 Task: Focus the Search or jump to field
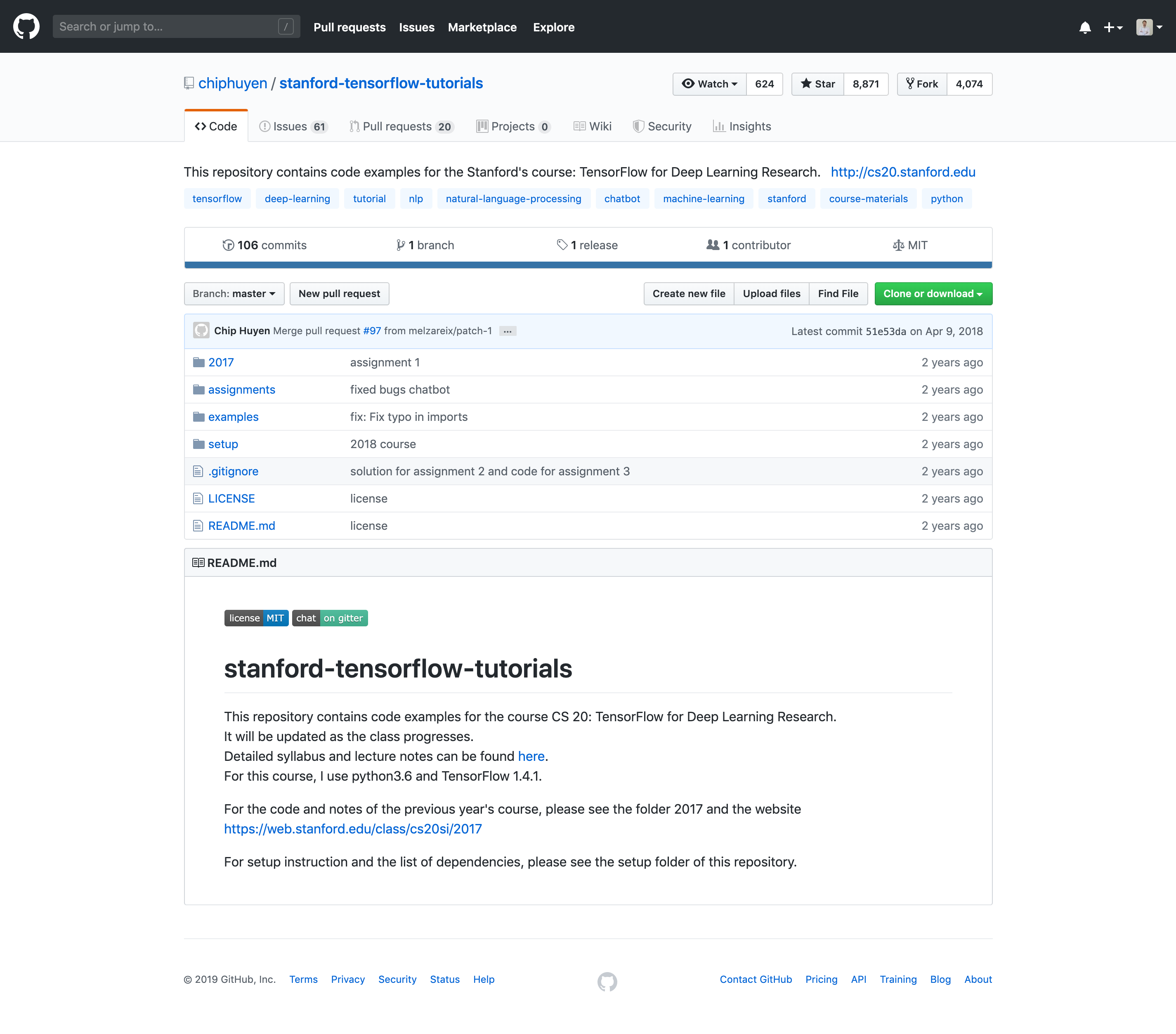pyautogui.click(x=176, y=26)
